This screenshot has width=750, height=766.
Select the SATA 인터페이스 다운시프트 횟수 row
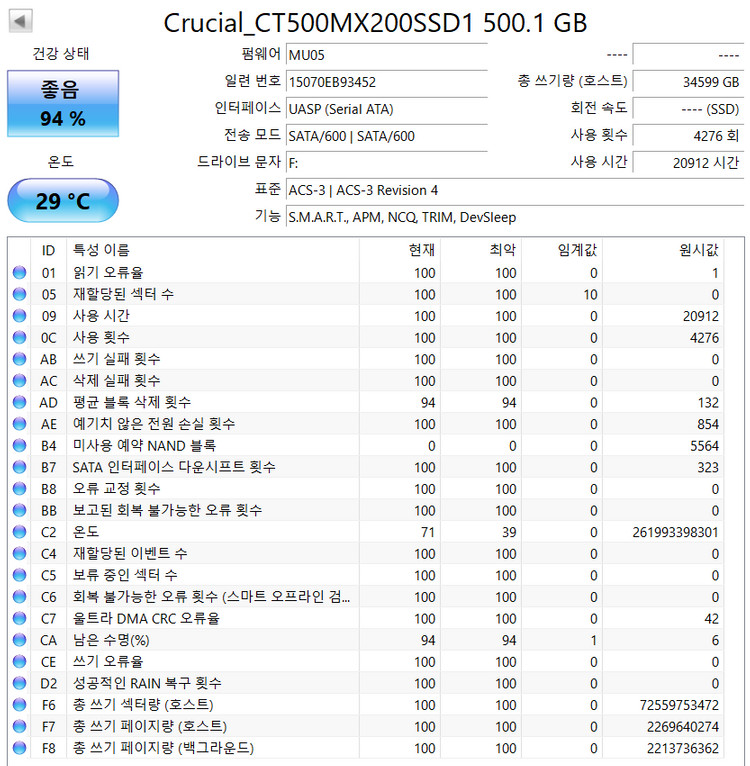(x=366, y=467)
